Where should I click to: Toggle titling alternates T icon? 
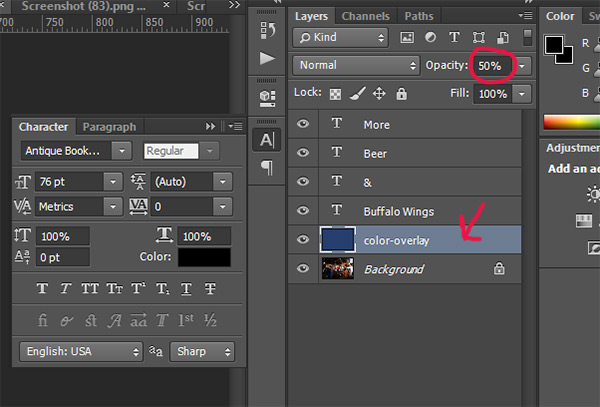coord(162,320)
